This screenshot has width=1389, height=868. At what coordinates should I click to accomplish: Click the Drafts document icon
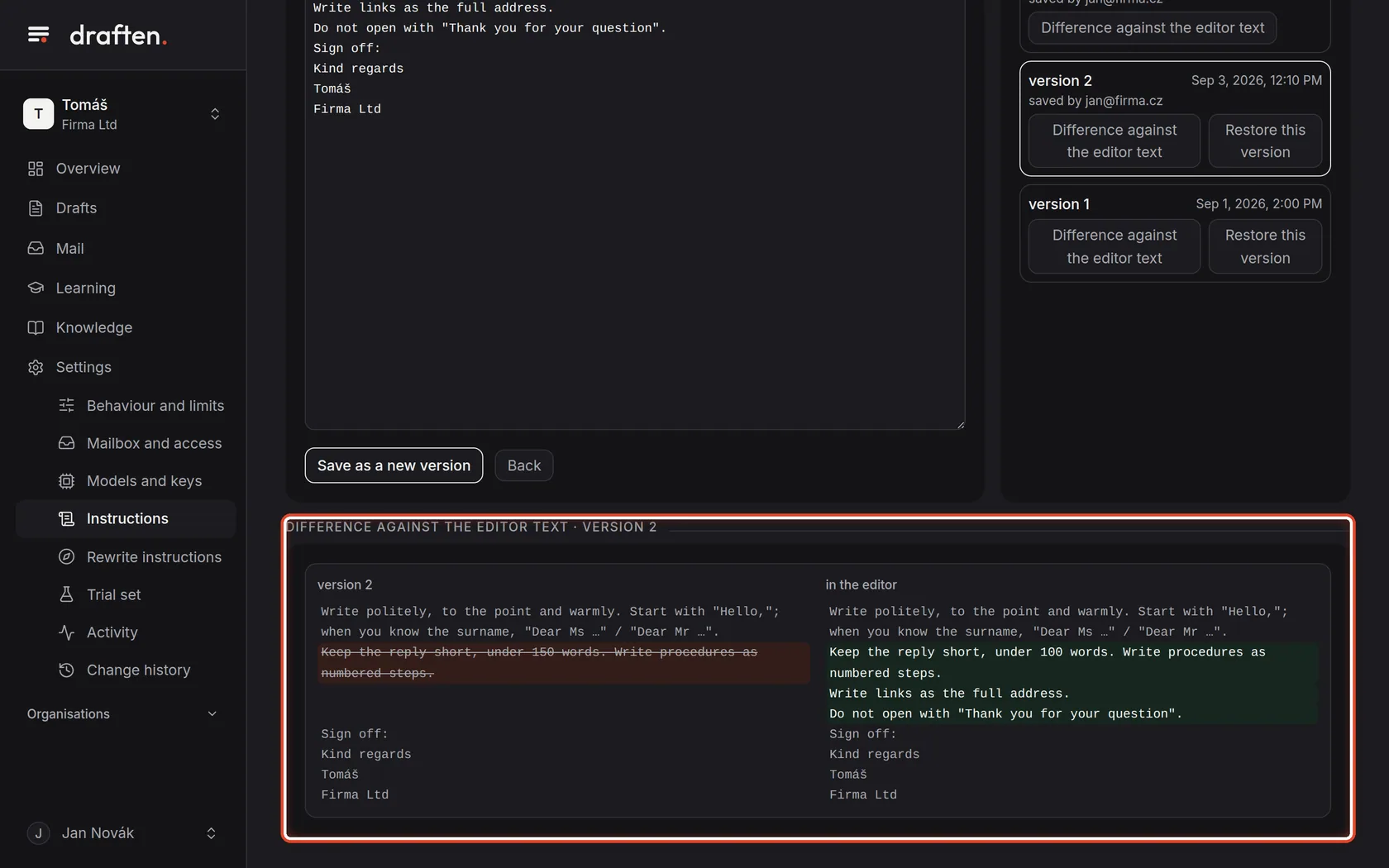click(x=36, y=208)
